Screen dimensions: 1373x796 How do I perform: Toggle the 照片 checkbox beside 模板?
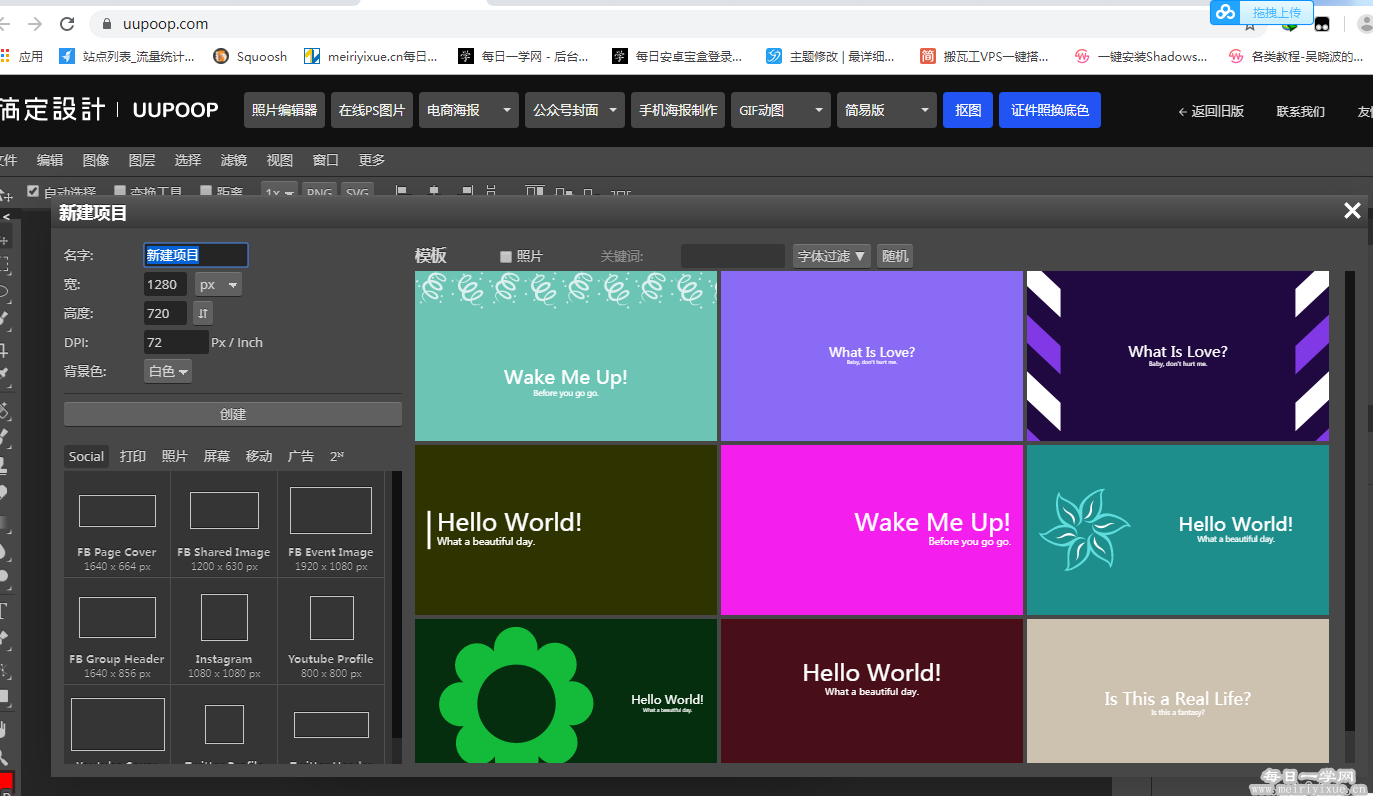tap(506, 257)
